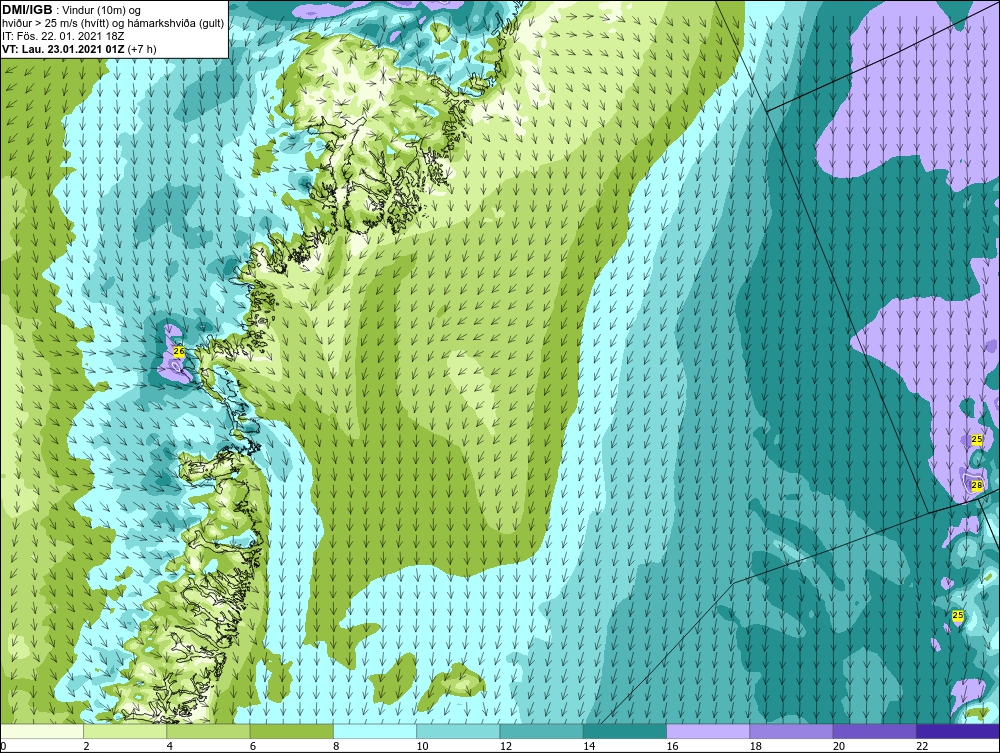Click the yellow 28 gust label

976,485
